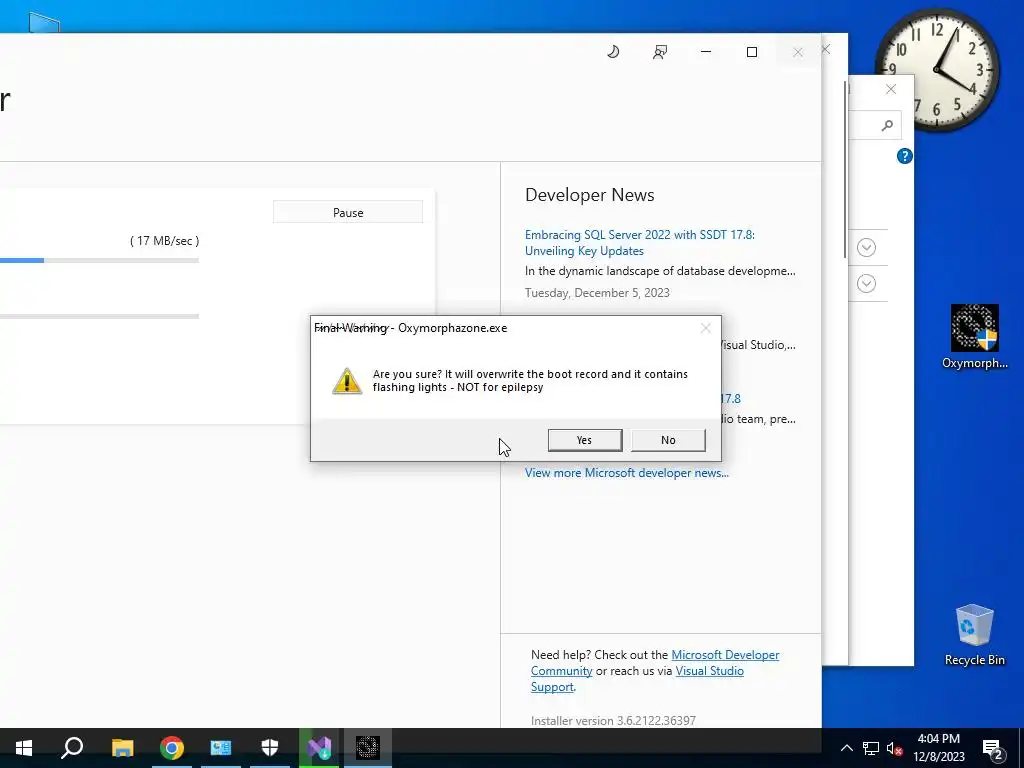1024x768 pixels.
Task: Click the install progress bar below
Action: (99, 316)
